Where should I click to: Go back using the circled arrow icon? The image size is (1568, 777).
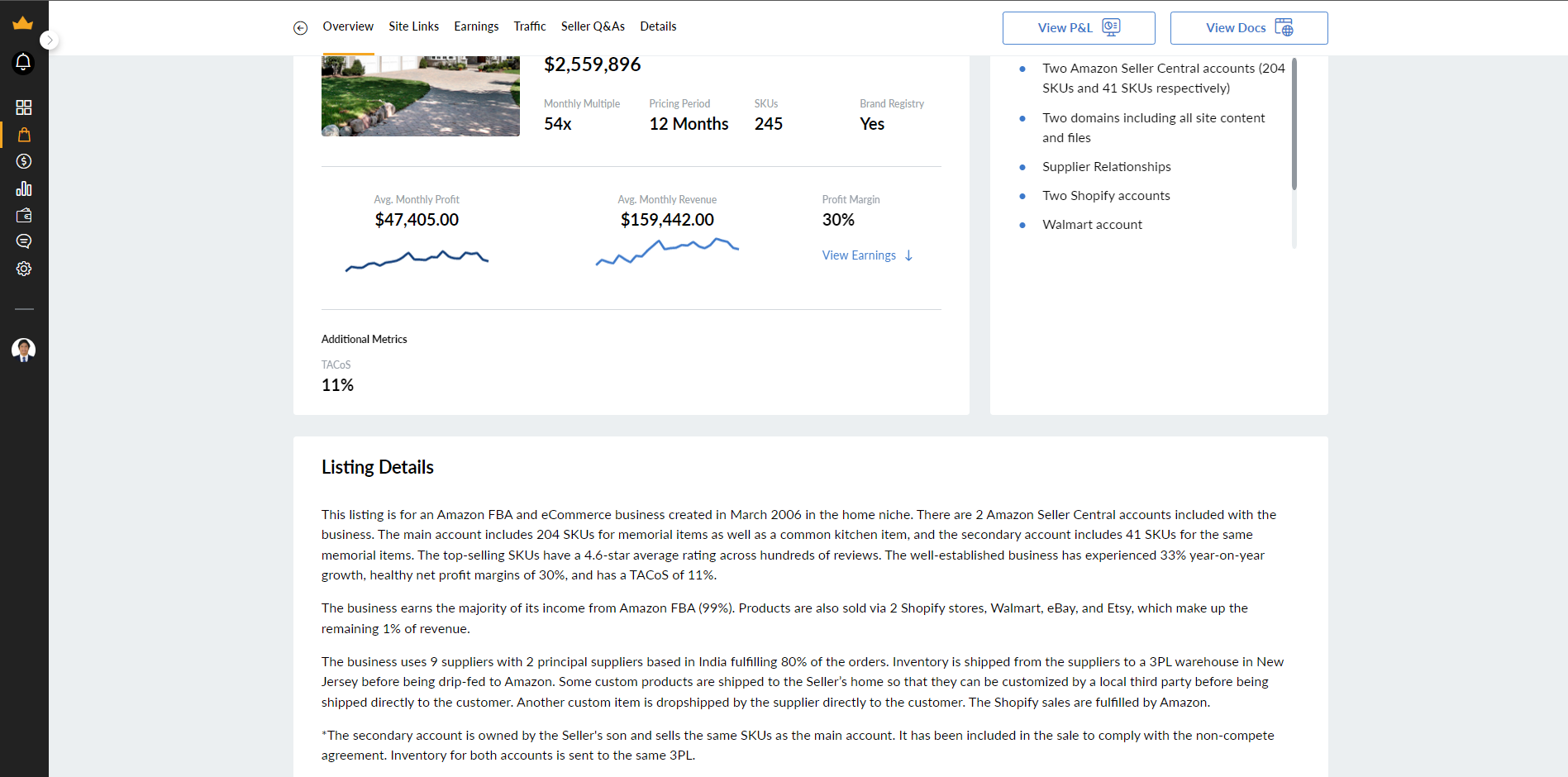tap(300, 28)
